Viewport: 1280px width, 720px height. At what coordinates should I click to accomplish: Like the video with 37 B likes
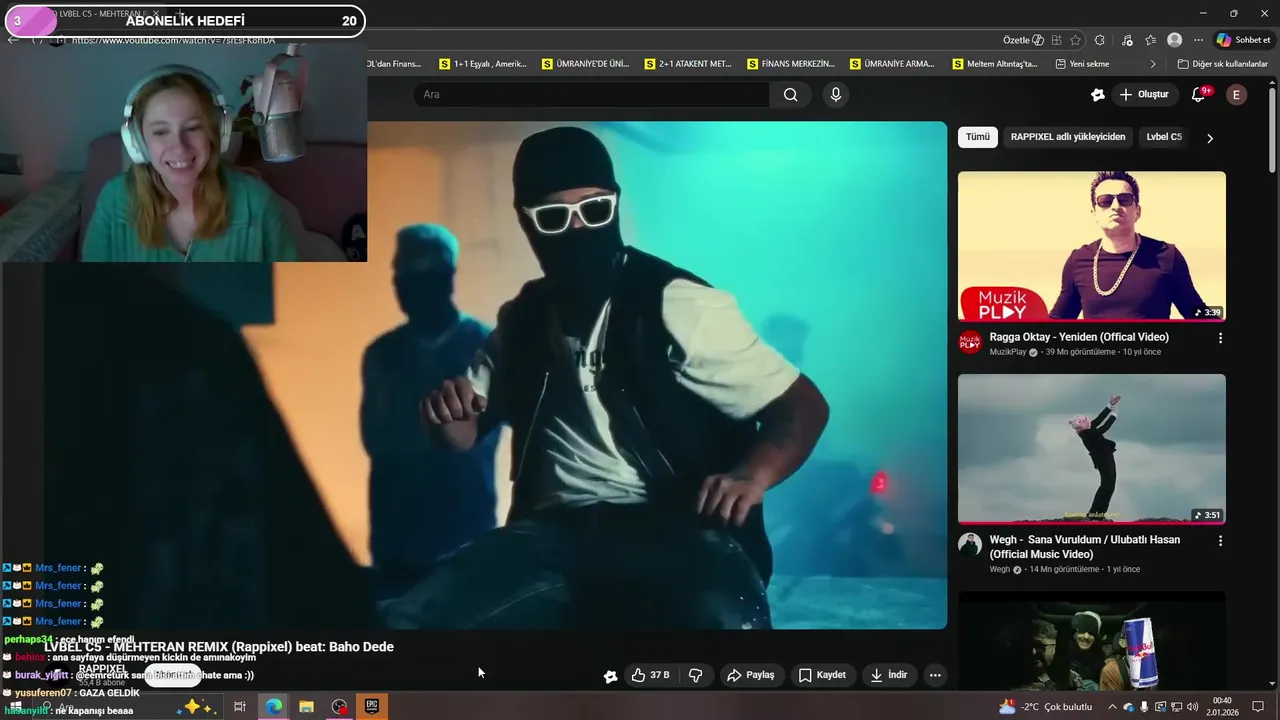click(650, 675)
